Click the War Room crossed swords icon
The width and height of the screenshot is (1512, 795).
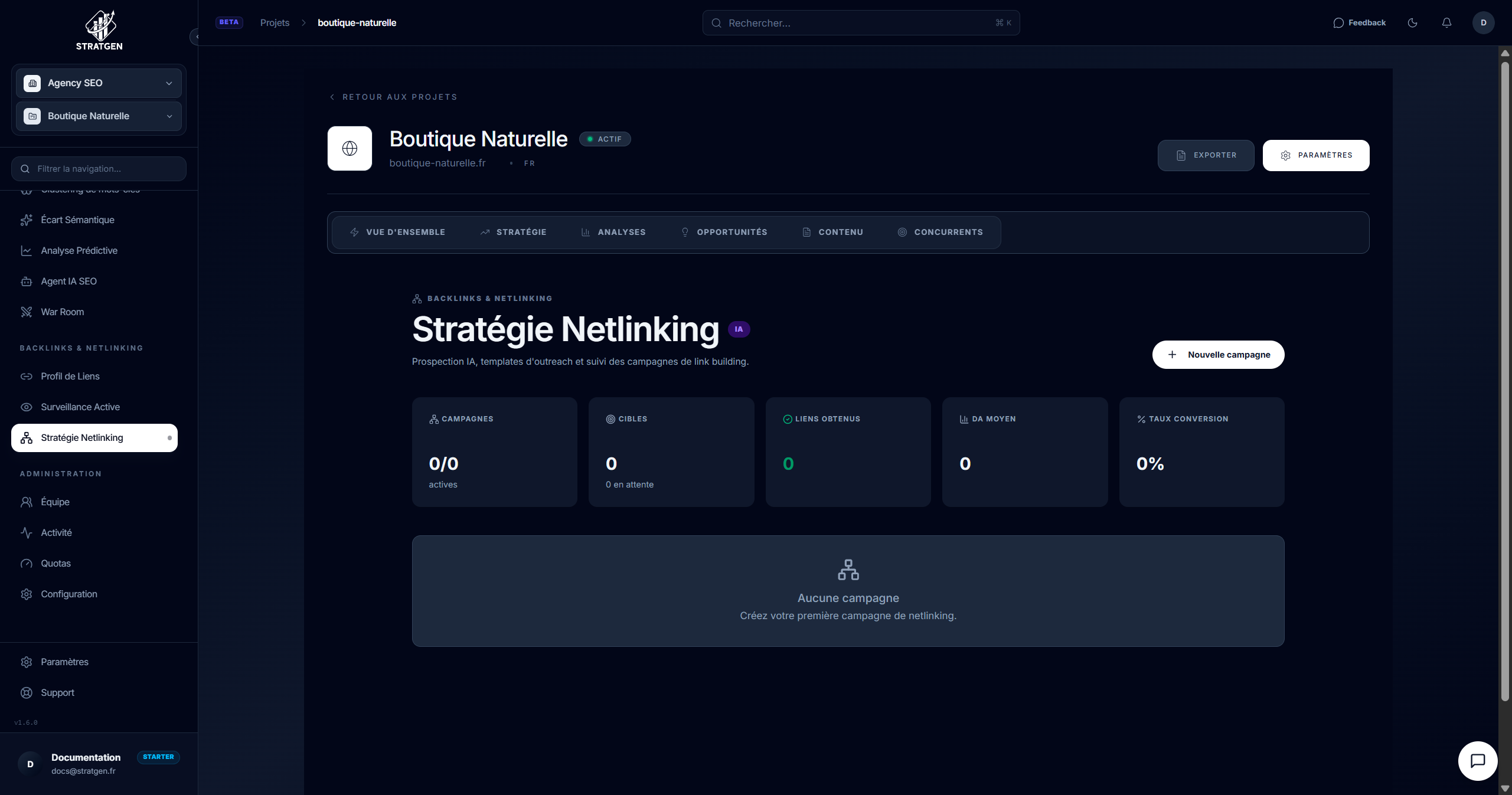coord(27,312)
